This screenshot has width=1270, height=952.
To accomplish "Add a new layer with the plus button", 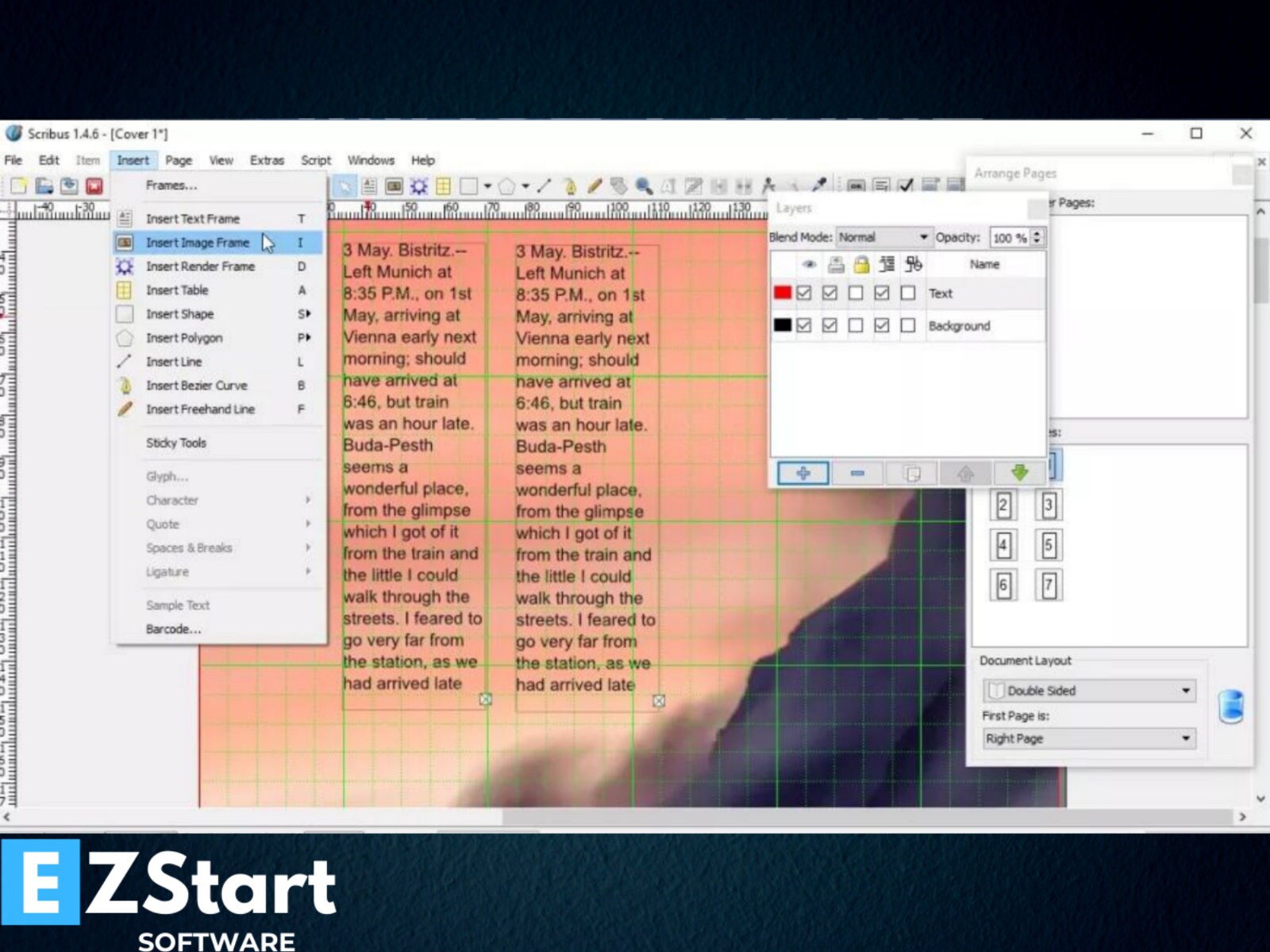I will pyautogui.click(x=802, y=473).
